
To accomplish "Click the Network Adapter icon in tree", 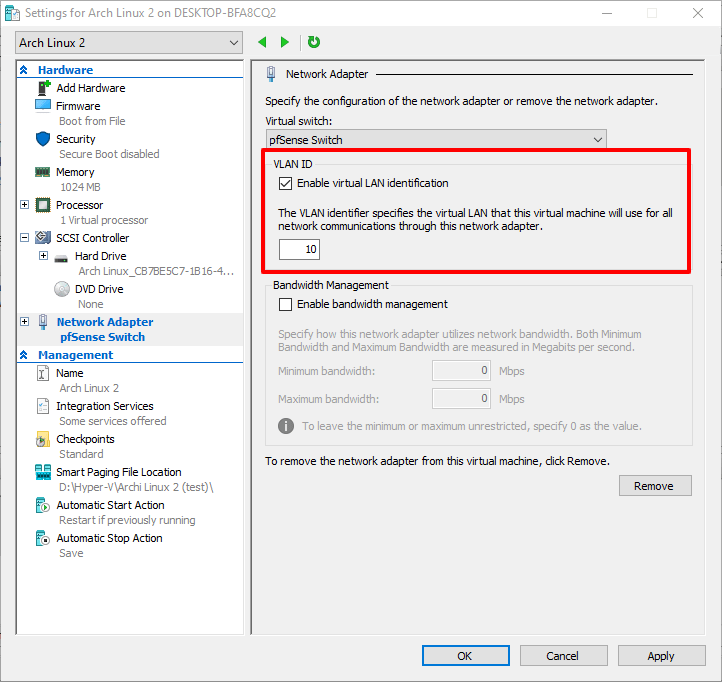I will point(43,322).
